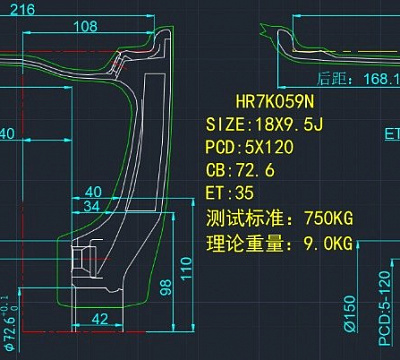
Task: Click the 测试标准:750KG text line
Action: click(279, 218)
